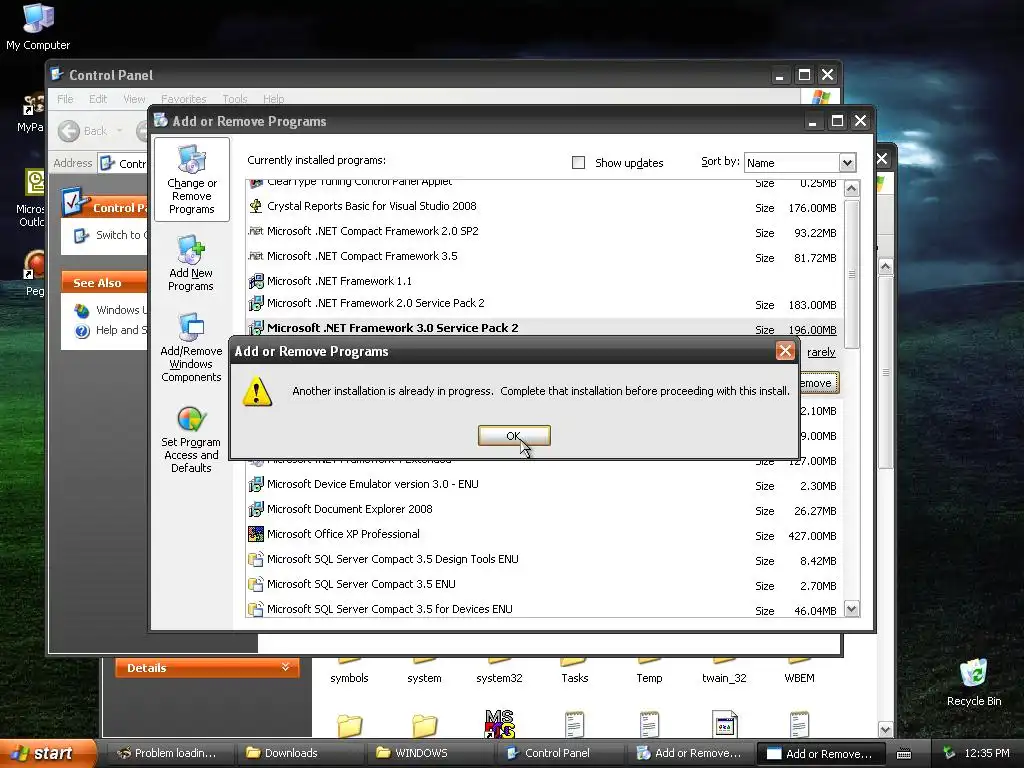Screen dimensions: 1024x768
Task: Open the Sort by Name dropdown
Action: pos(846,163)
